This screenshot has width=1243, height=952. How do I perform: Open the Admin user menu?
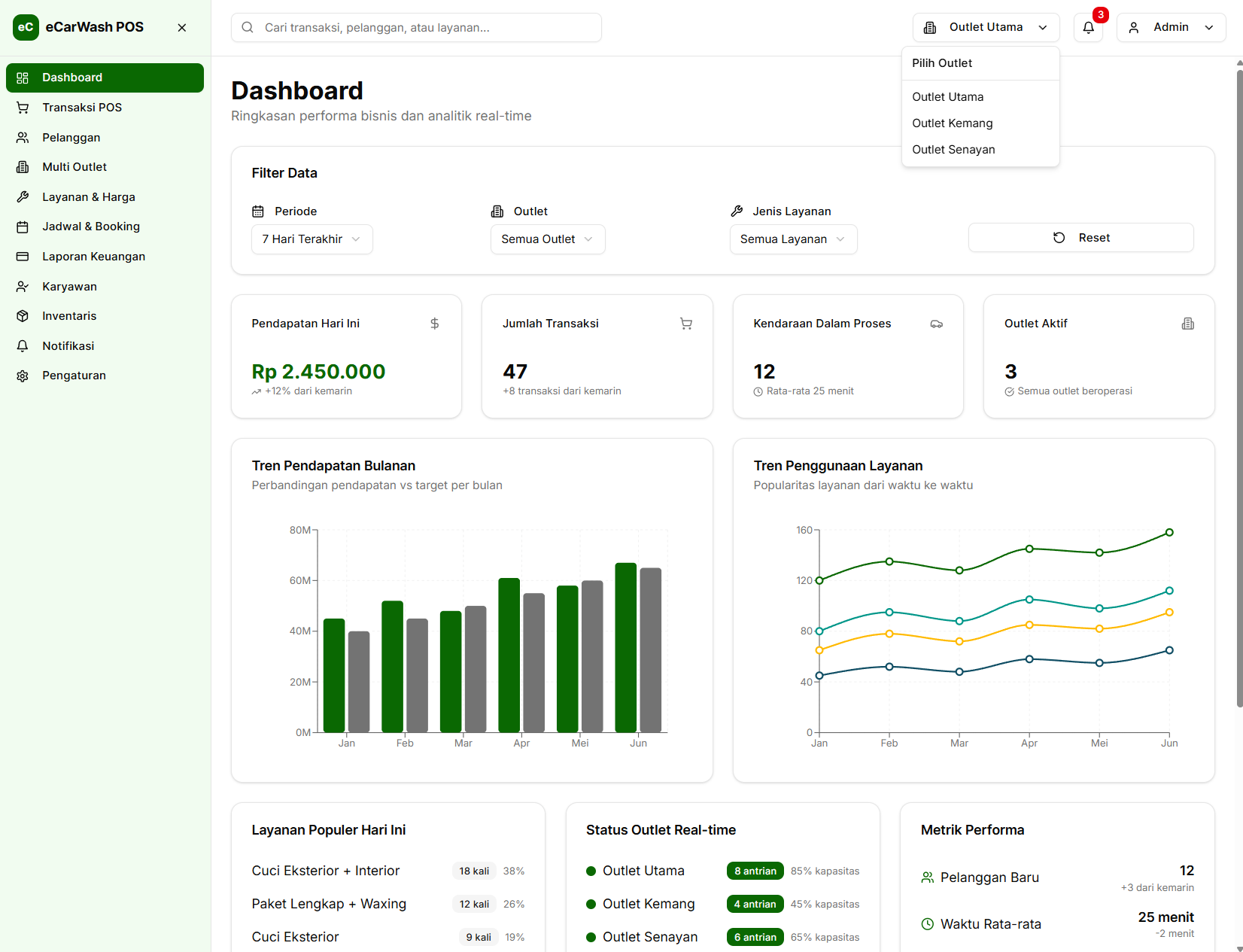(x=1171, y=28)
